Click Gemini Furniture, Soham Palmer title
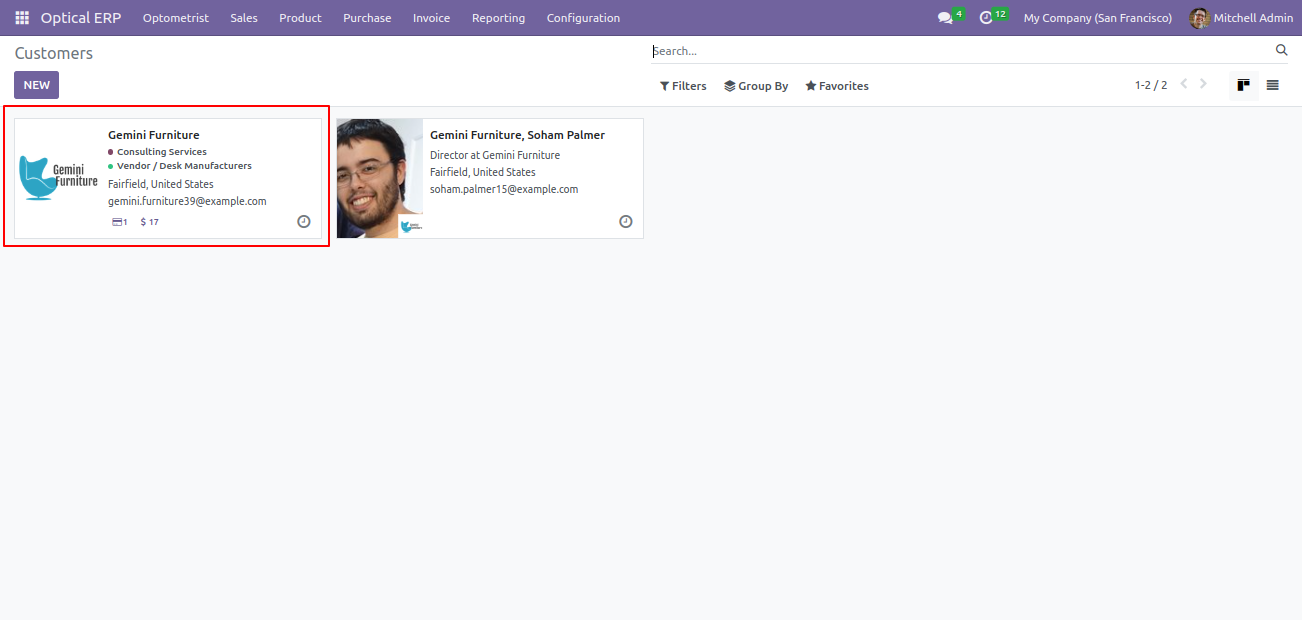Image resolution: width=1302 pixels, height=620 pixels. click(517, 135)
